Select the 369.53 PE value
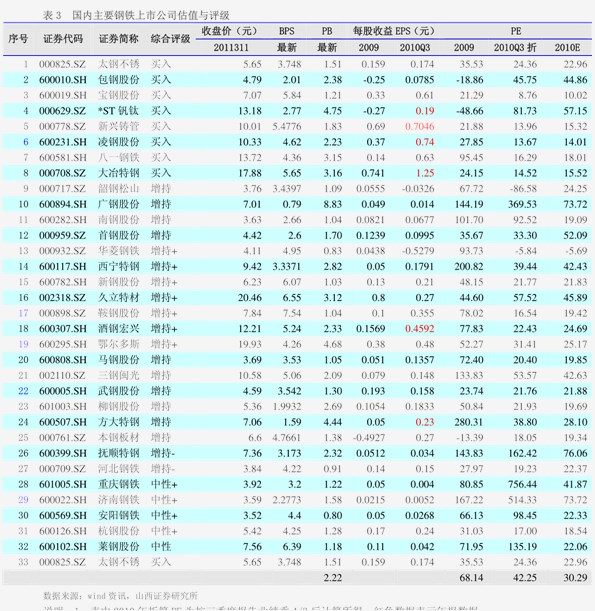The width and height of the screenshot is (595, 611). pos(523,204)
